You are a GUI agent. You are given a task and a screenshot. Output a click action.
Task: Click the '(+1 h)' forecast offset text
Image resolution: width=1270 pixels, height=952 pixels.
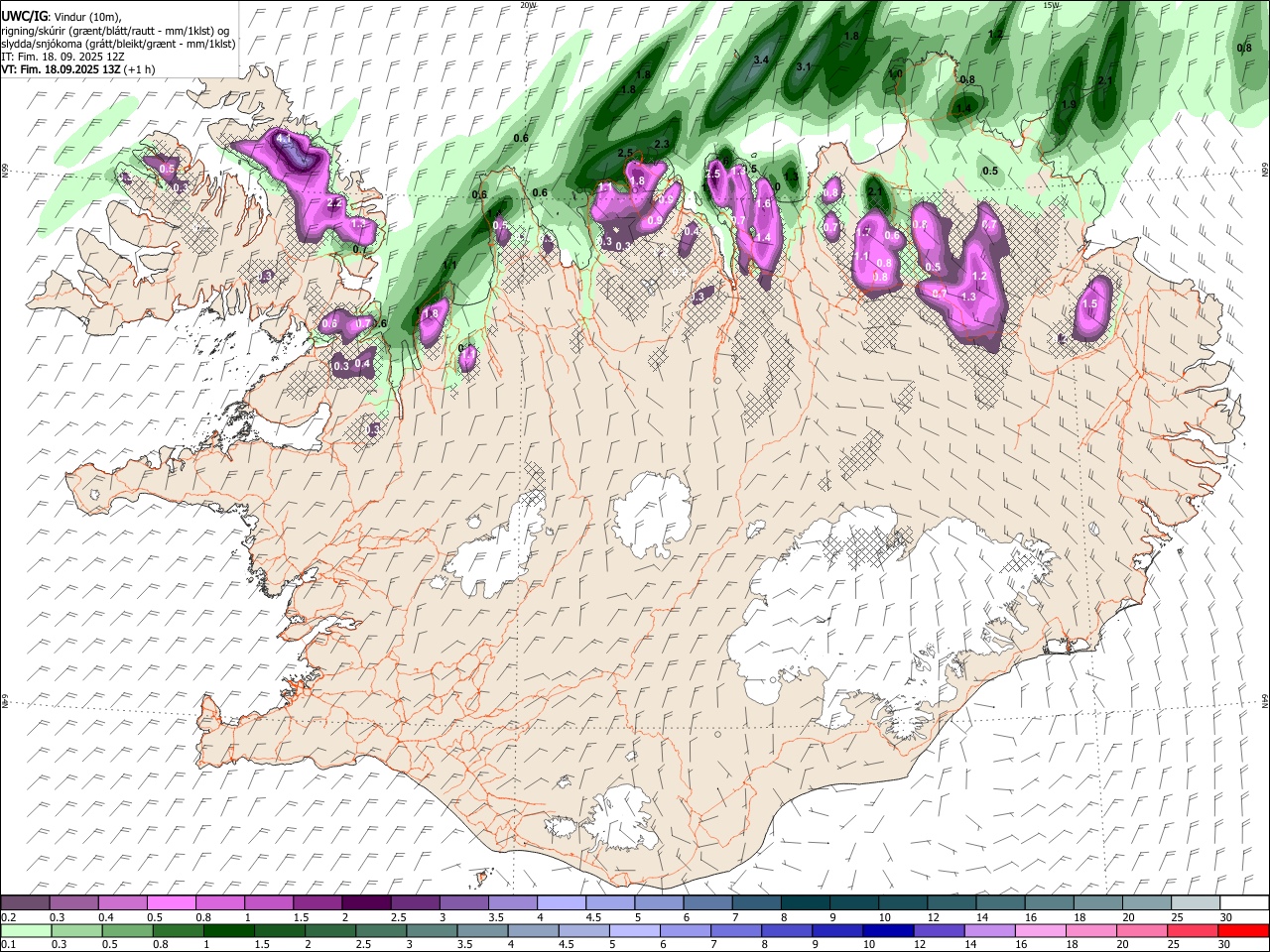point(139,69)
